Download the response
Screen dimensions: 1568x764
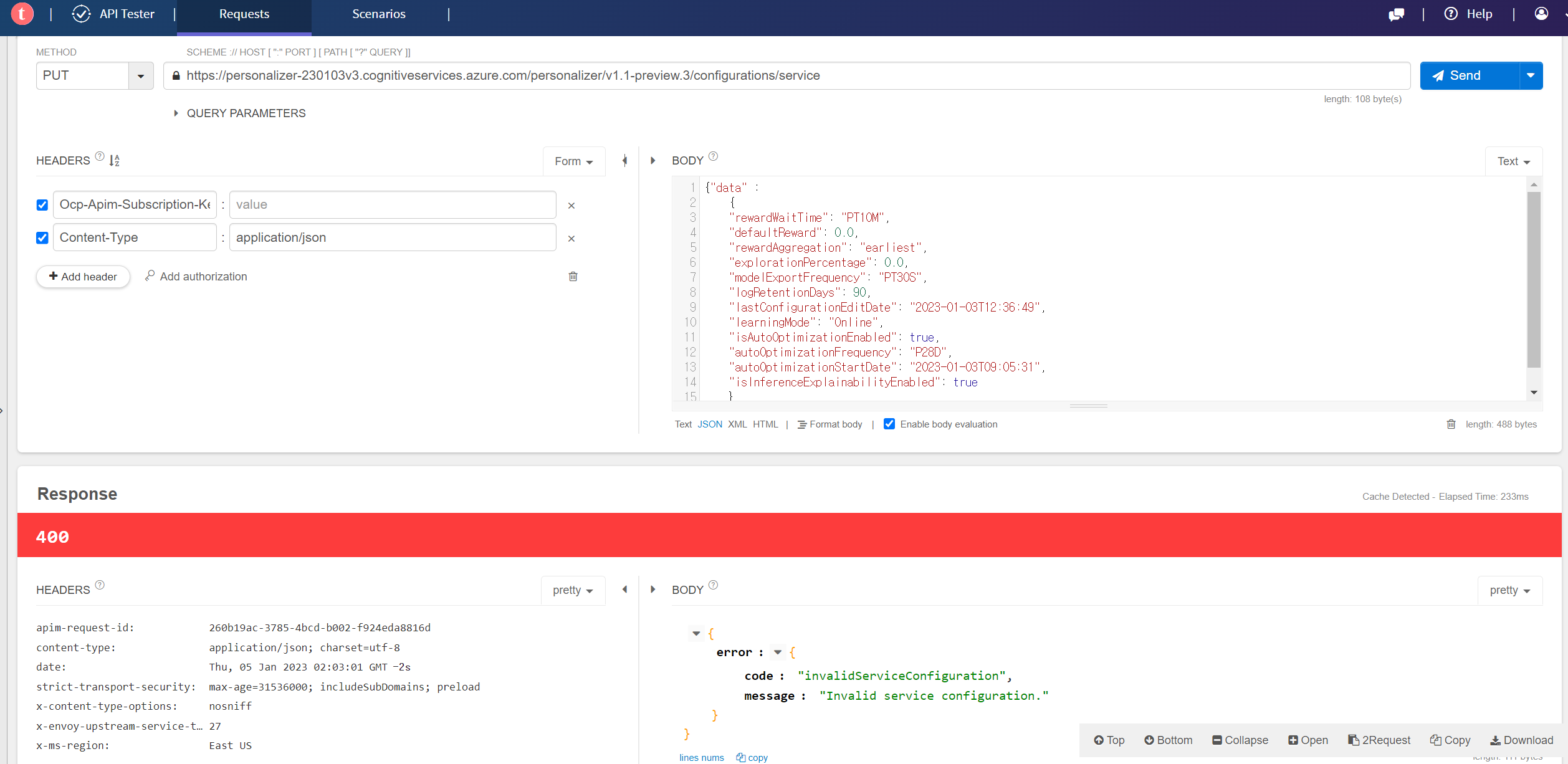pyautogui.click(x=1522, y=740)
